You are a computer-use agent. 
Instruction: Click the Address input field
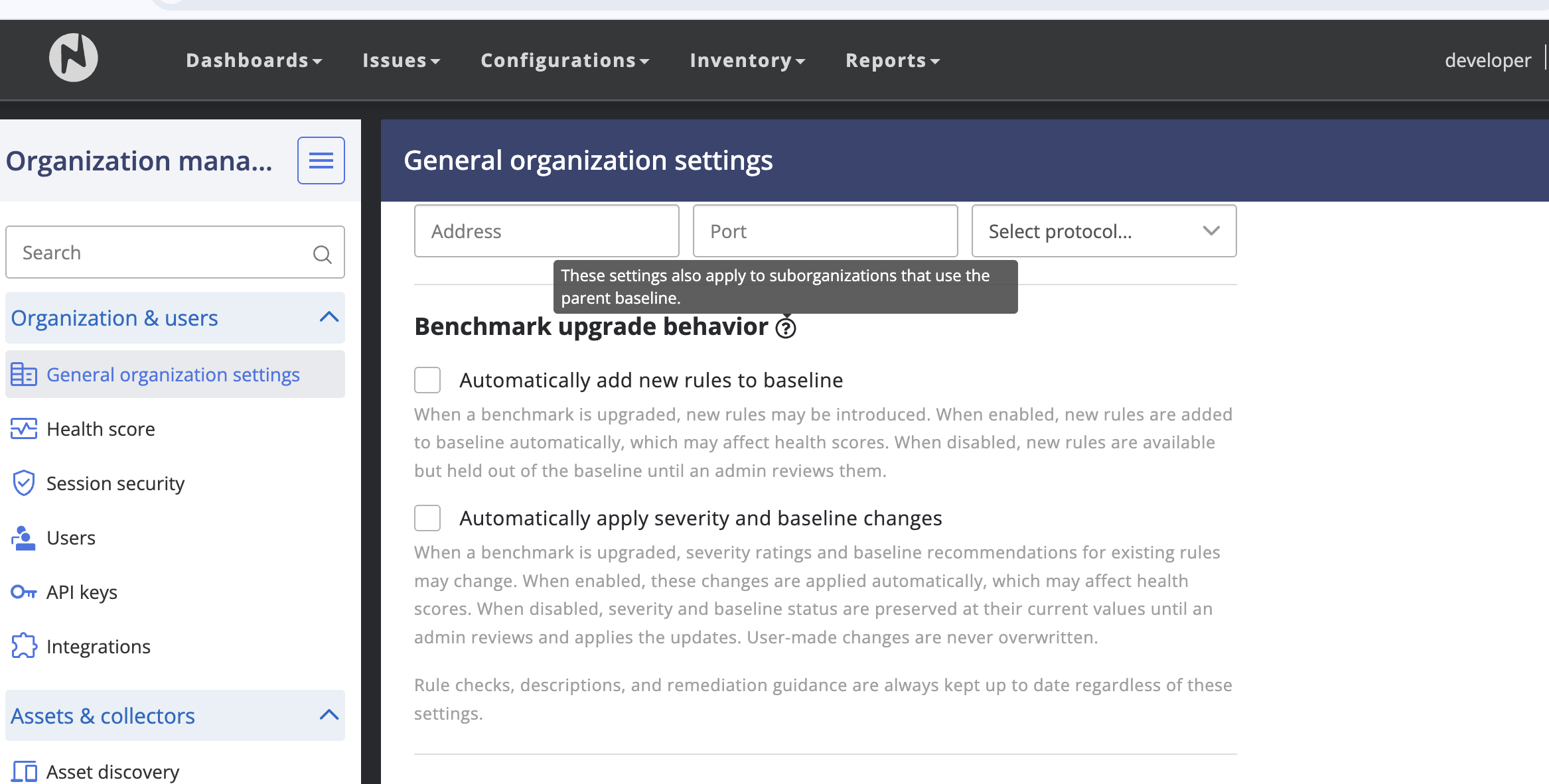pyautogui.click(x=546, y=231)
